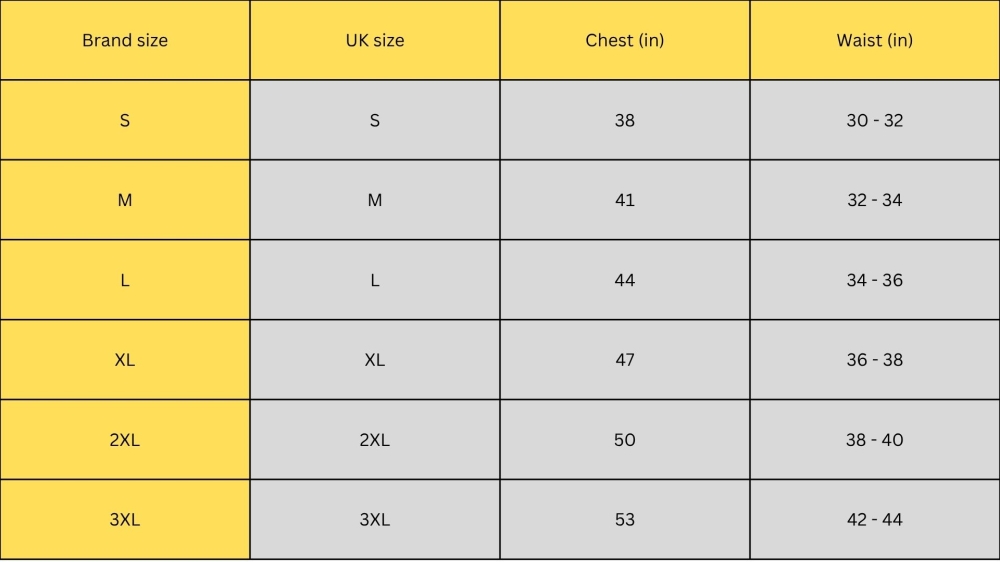The width and height of the screenshot is (1000, 562).
Task: Select the UK size header cell
Action: (375, 41)
